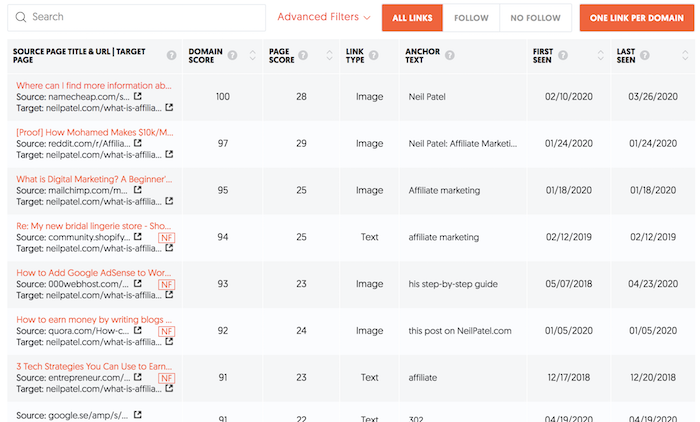This screenshot has height=422, width=700.
Task: Click NF badge in entrepreneur.com row
Action: (x=167, y=378)
